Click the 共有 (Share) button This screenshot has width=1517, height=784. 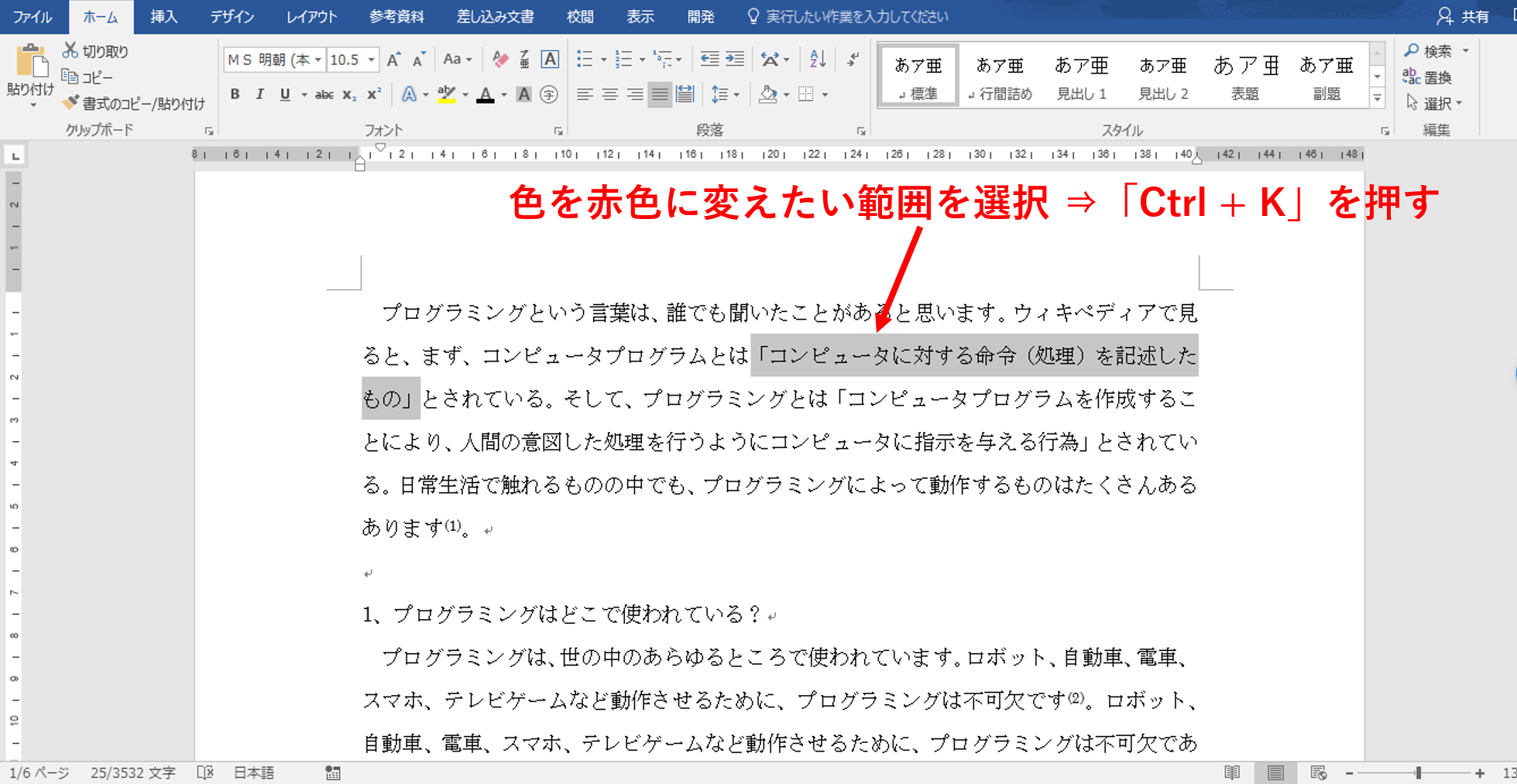pyautogui.click(x=1464, y=16)
